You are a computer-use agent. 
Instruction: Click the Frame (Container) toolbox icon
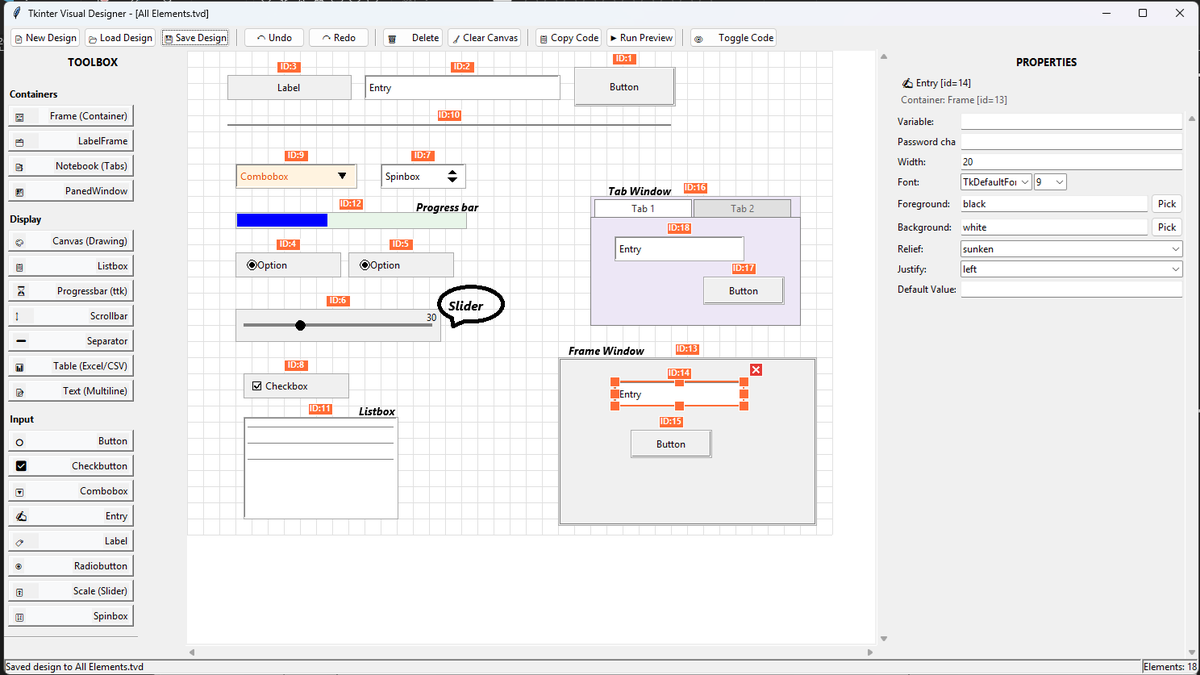tap(19, 117)
